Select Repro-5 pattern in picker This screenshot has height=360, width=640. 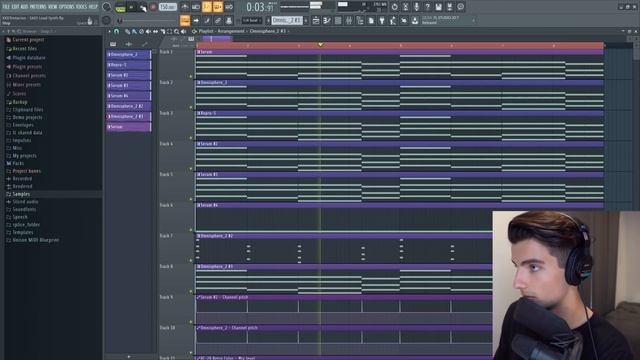129,65
